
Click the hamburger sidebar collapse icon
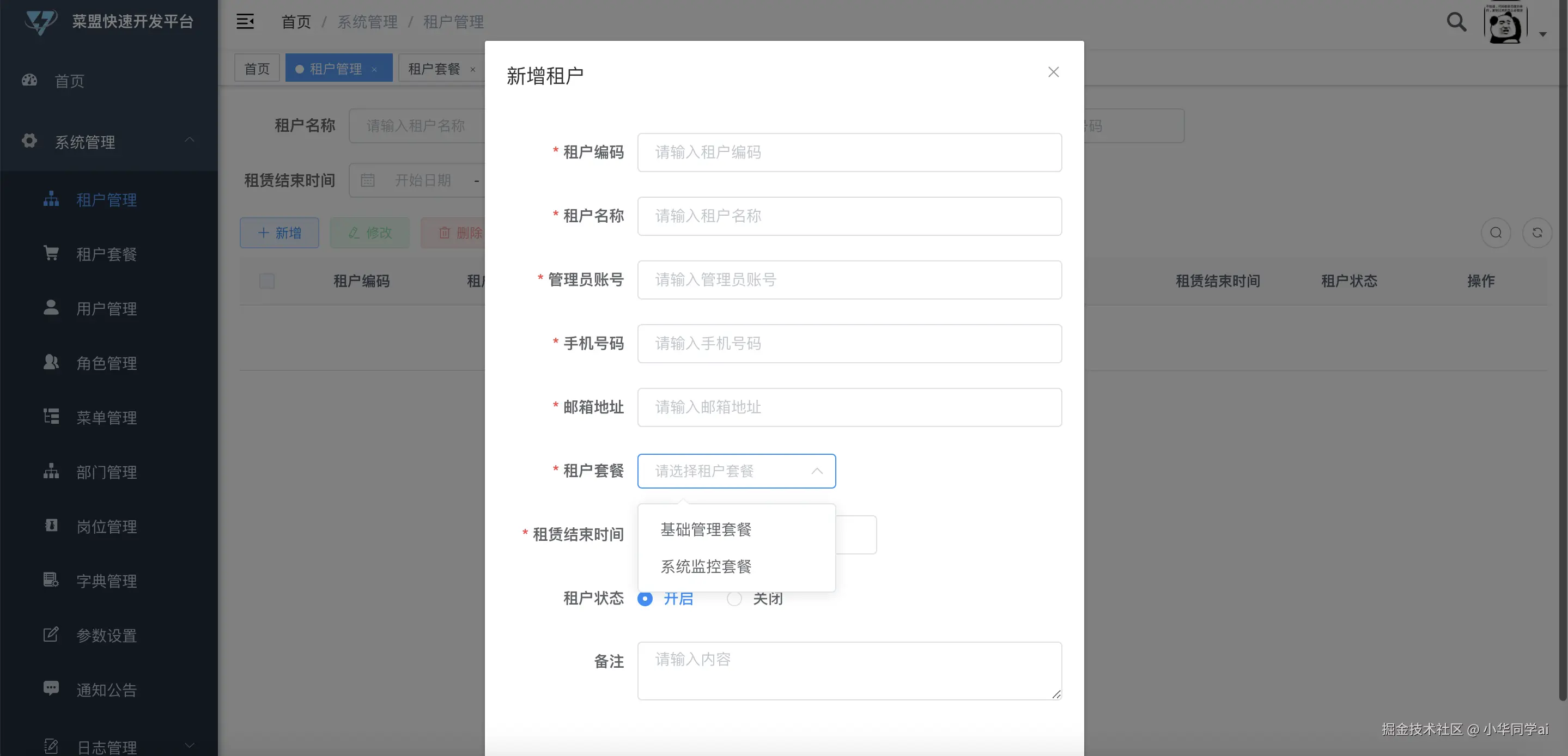(245, 22)
